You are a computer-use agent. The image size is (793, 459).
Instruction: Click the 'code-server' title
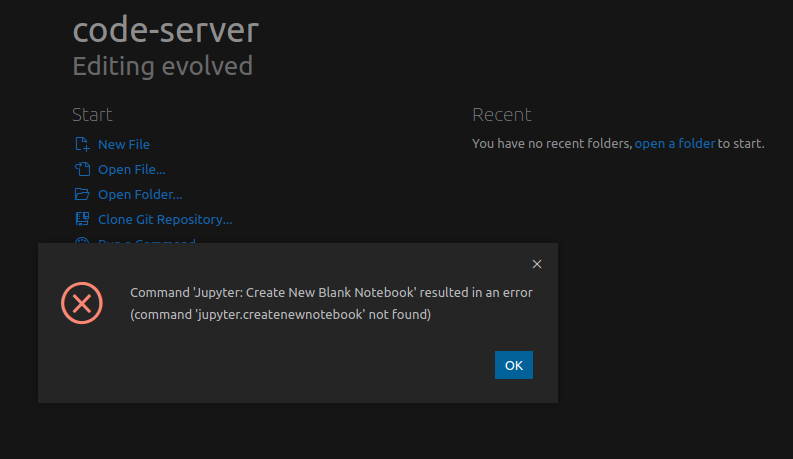(x=166, y=30)
